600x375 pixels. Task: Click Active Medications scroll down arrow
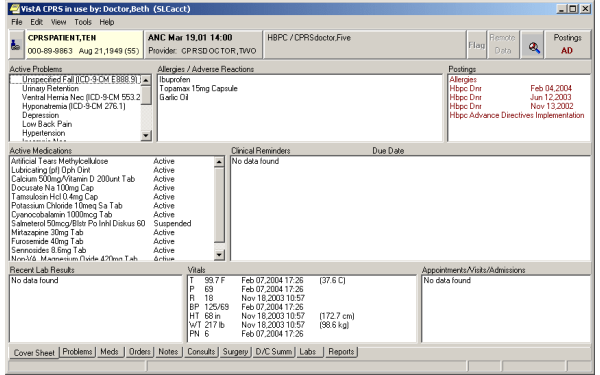[x=219, y=254]
